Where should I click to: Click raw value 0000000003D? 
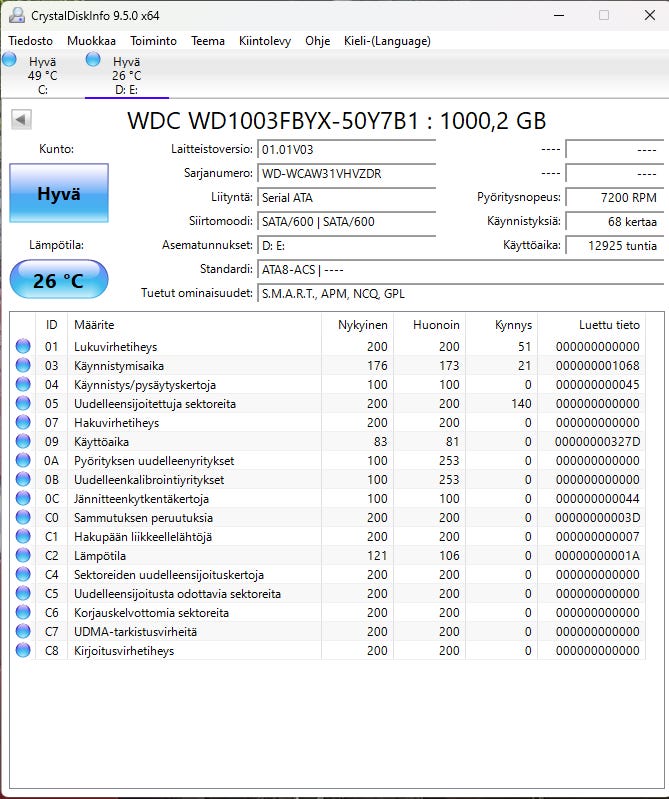[x=597, y=518]
